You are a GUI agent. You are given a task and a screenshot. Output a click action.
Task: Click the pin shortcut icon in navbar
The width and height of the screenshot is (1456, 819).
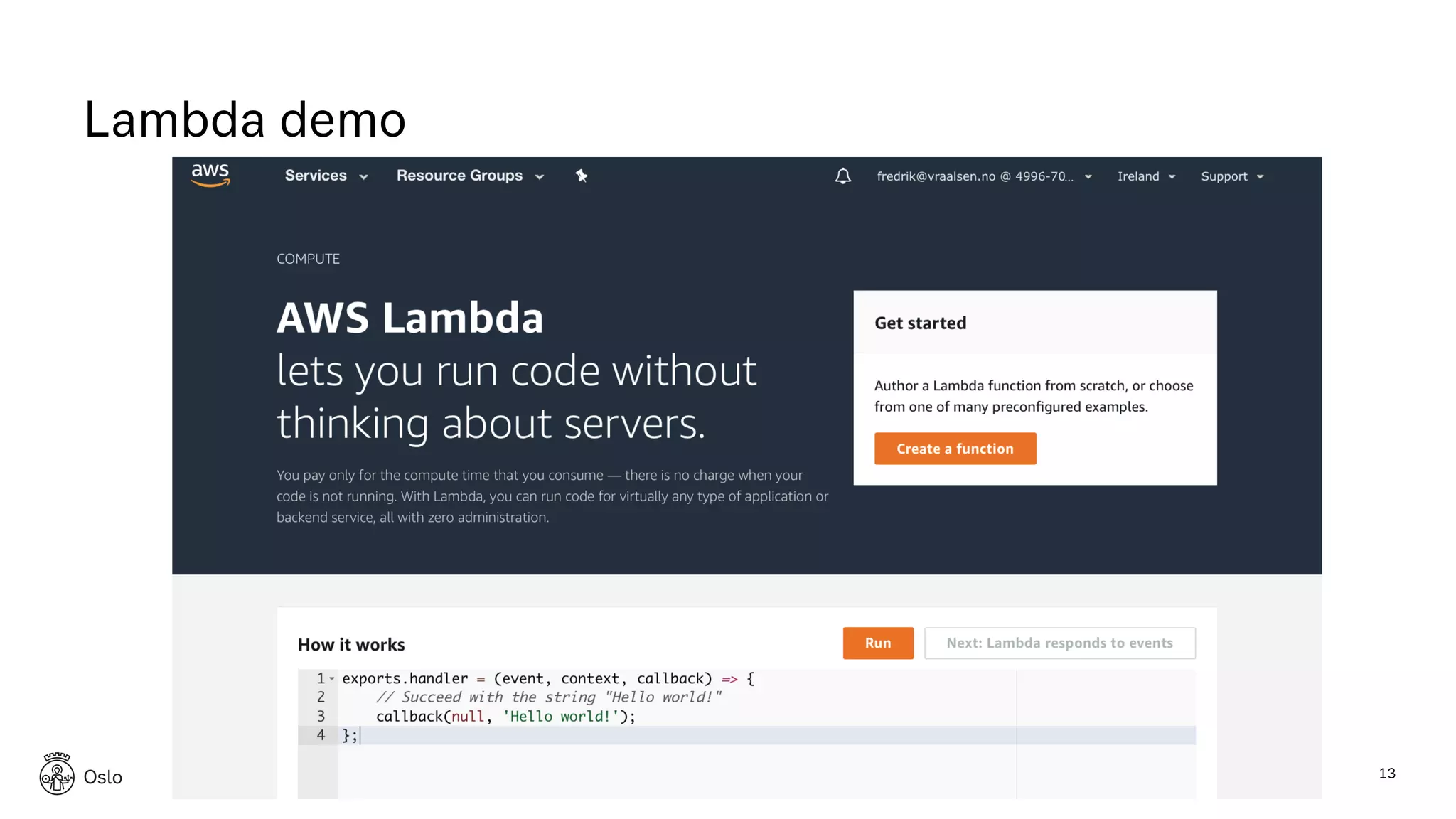582,176
